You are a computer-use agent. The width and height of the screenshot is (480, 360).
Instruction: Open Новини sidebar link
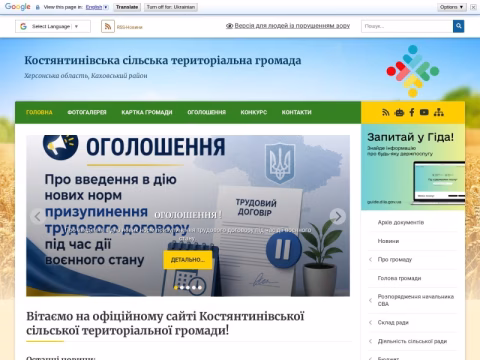[388, 241]
